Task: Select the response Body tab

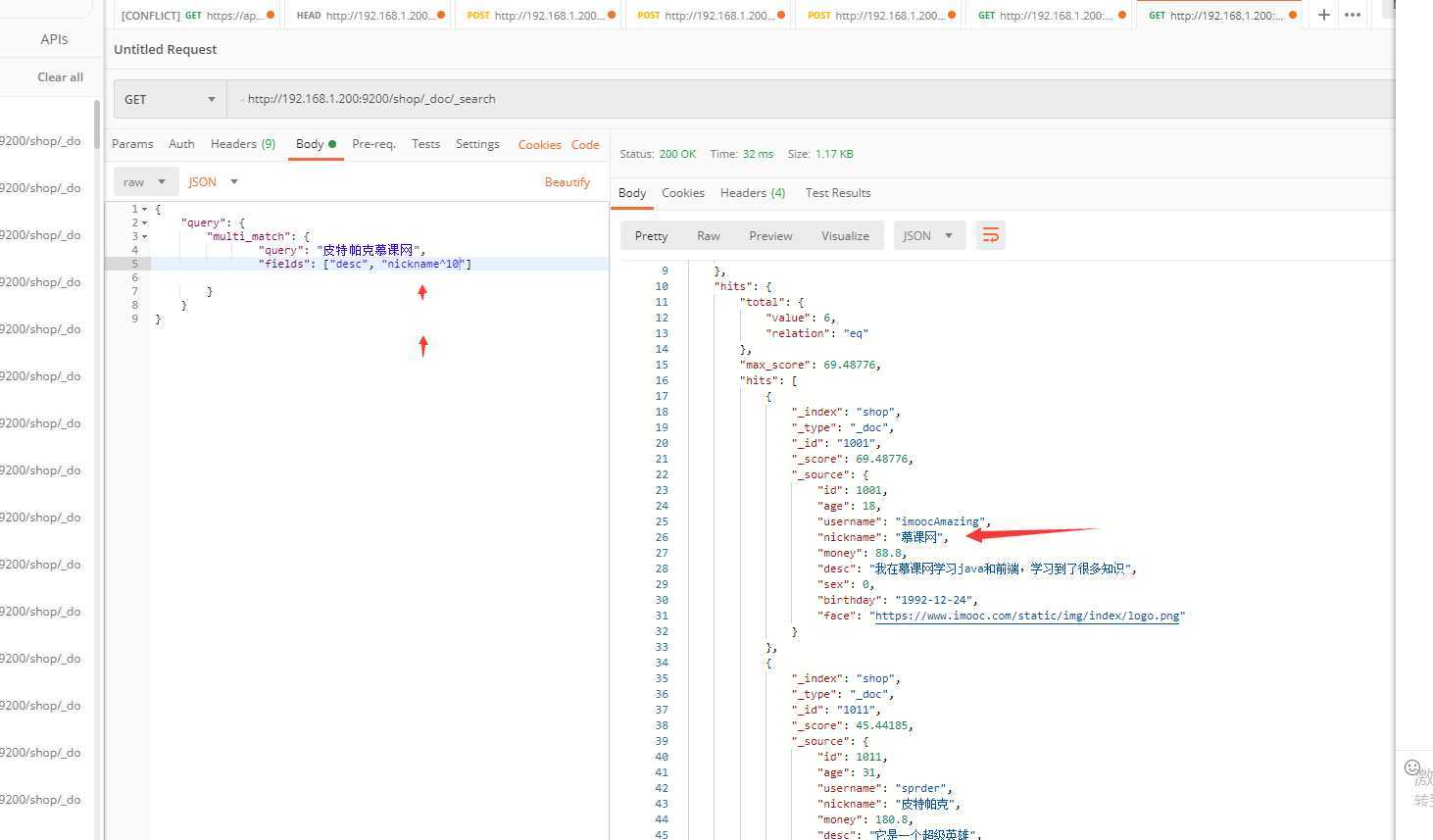Action: click(x=632, y=193)
